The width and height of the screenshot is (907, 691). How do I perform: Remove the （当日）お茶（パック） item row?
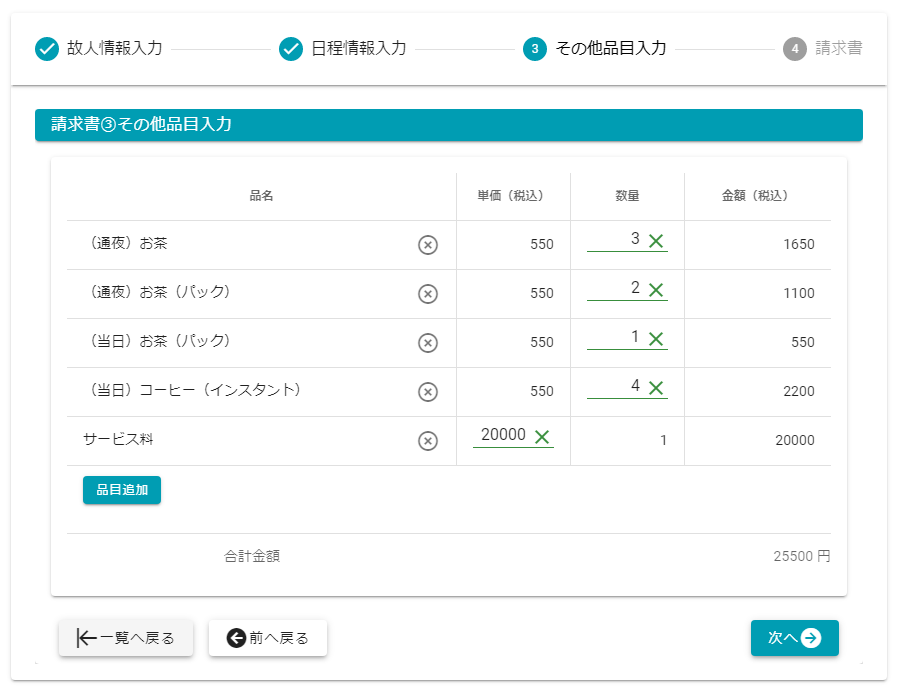coord(428,343)
